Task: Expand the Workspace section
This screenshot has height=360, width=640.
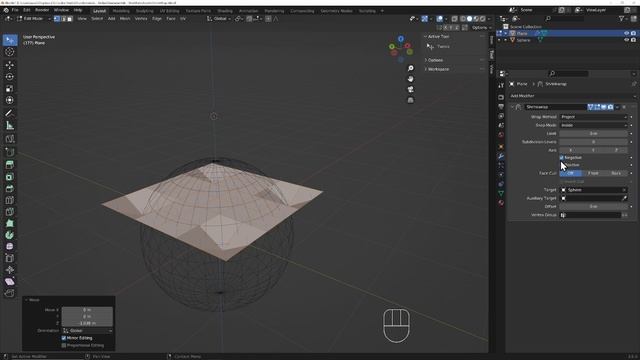Action: point(438,69)
